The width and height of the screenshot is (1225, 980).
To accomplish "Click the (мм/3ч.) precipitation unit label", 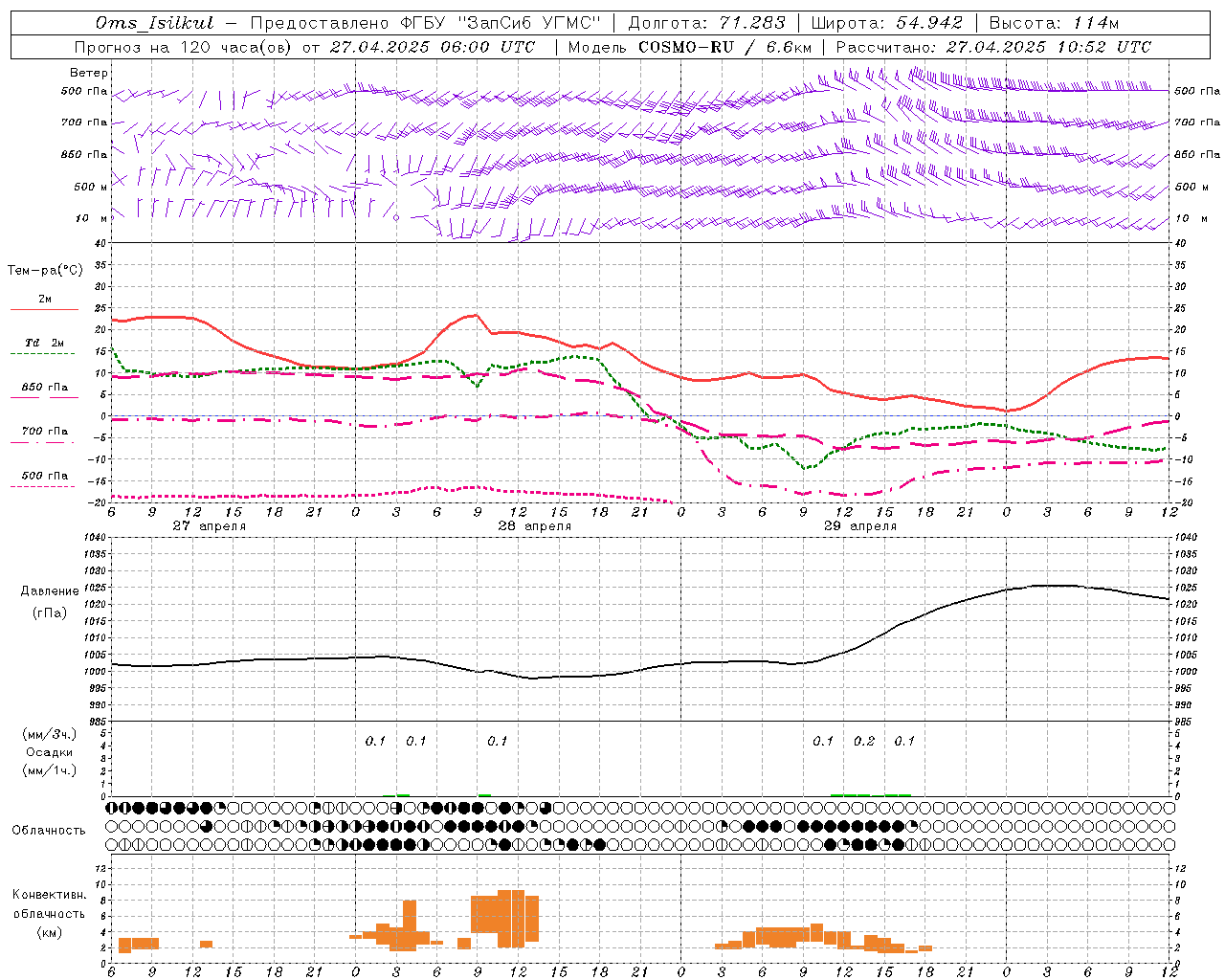I will tap(50, 734).
